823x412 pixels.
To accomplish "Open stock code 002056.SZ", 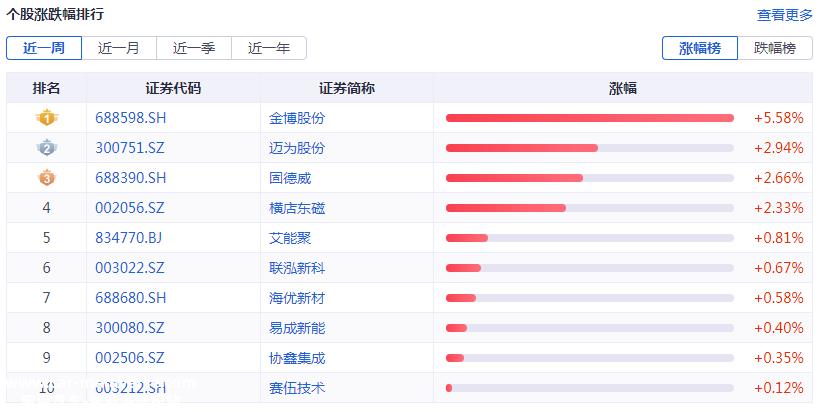I will (x=130, y=208).
